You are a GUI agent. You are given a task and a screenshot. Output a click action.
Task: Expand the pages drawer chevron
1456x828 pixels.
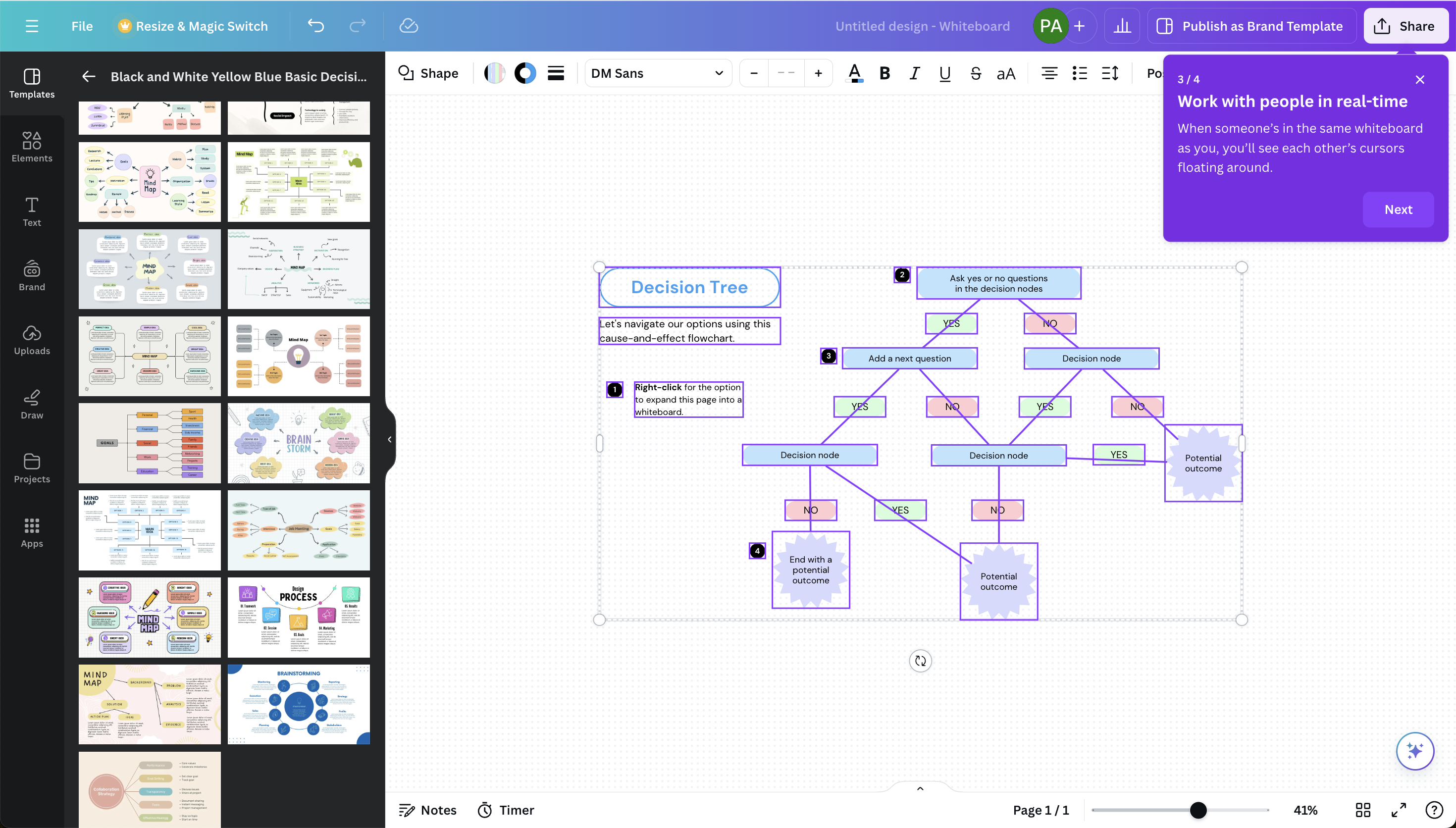pyautogui.click(x=920, y=789)
